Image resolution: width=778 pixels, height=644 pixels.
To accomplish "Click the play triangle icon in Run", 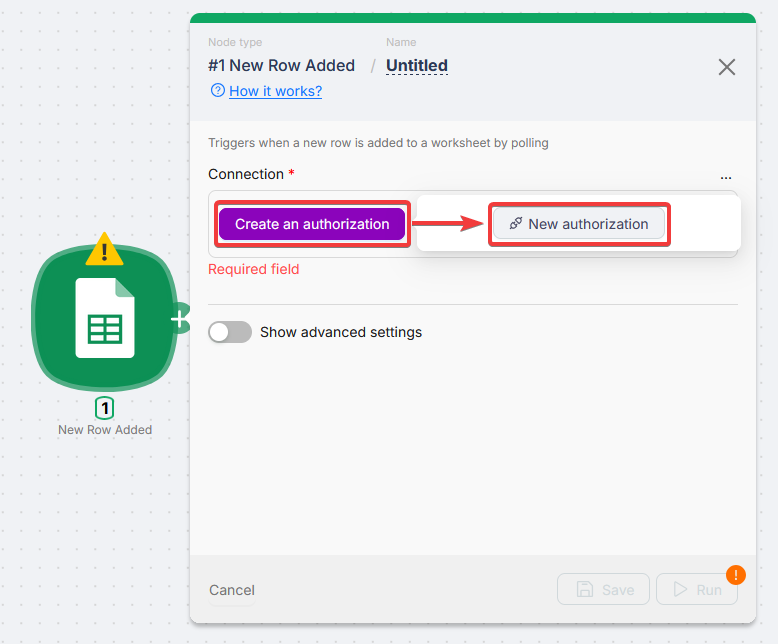I will tap(681, 590).
